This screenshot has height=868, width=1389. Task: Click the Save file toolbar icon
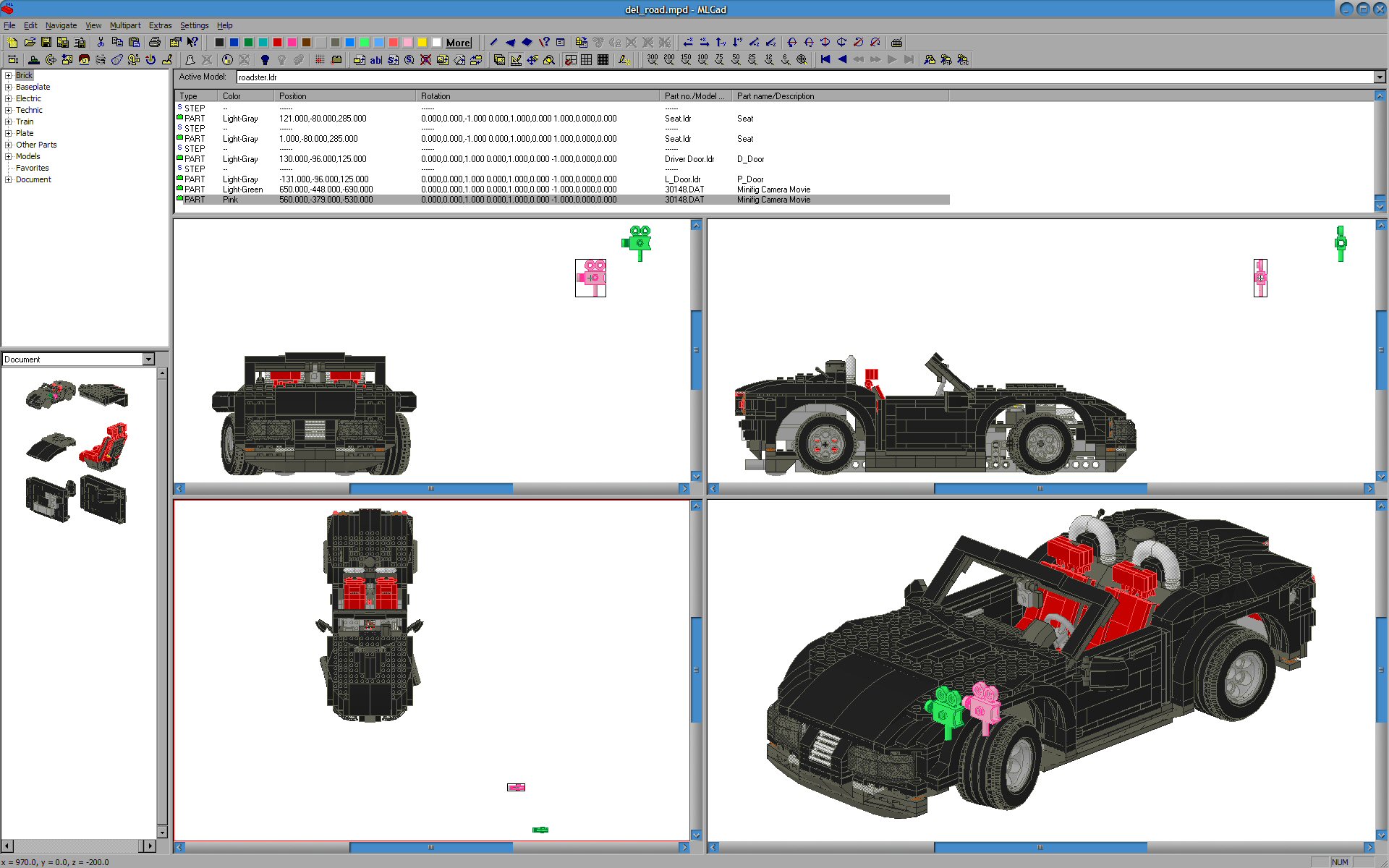46,43
